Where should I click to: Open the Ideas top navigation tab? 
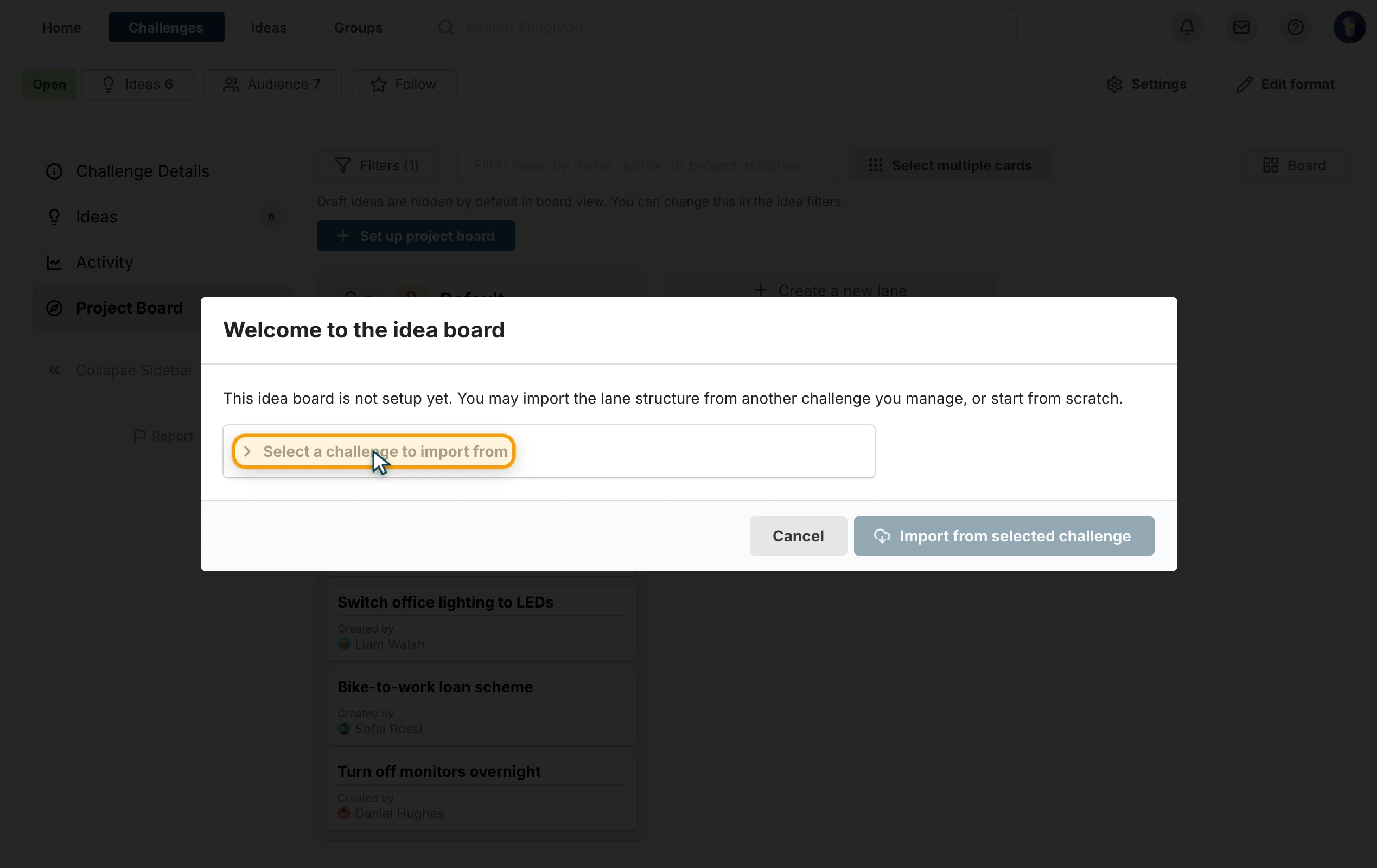pos(269,27)
